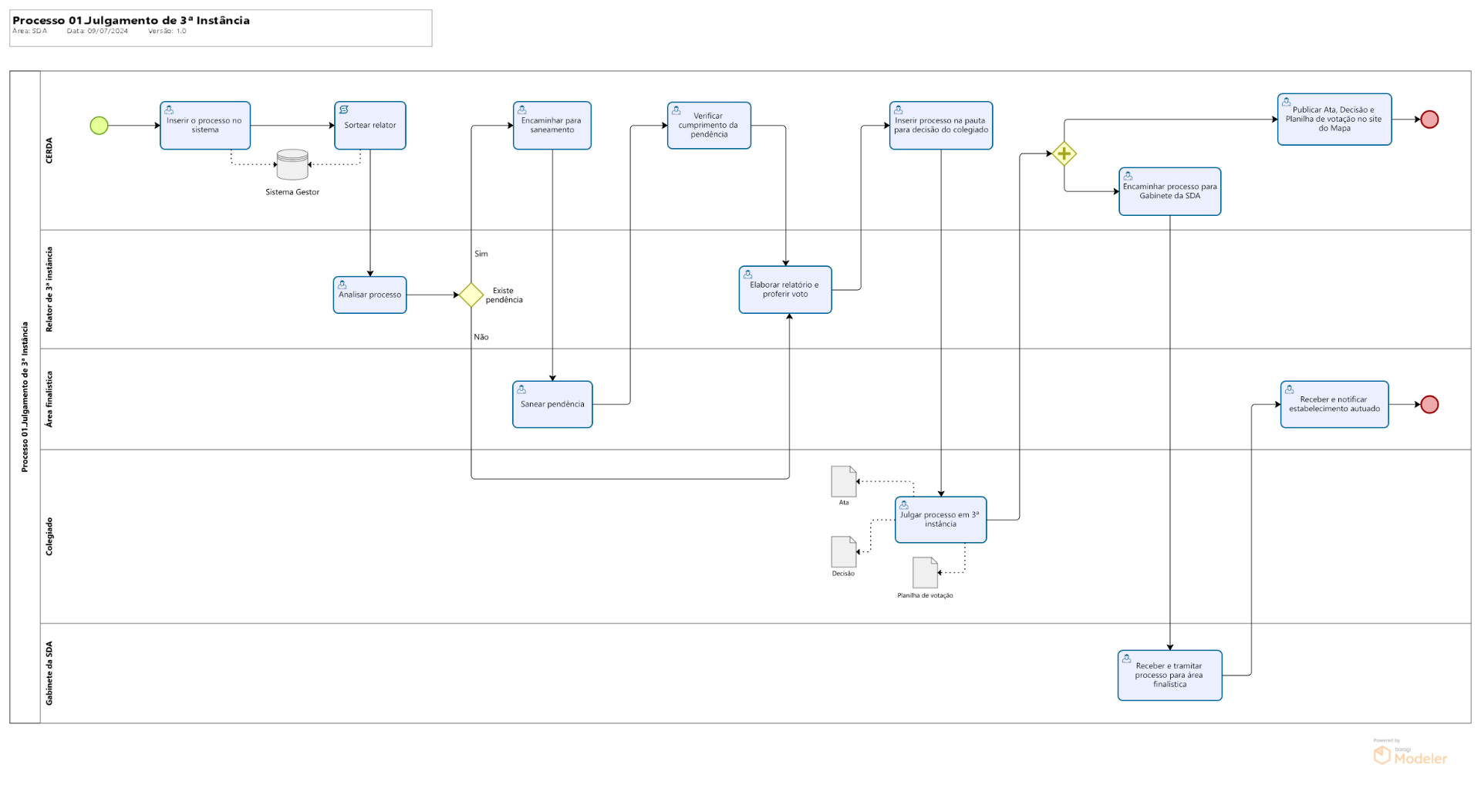
Task: Click Julgar processo em 3ª instância task
Action: (941, 520)
